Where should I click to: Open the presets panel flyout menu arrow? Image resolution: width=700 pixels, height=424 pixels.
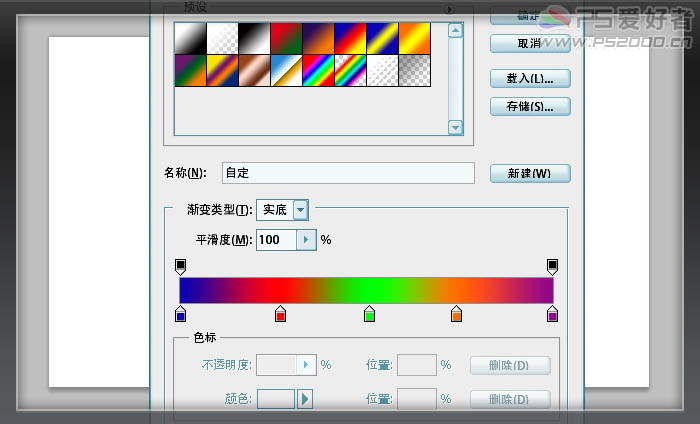[451, 9]
